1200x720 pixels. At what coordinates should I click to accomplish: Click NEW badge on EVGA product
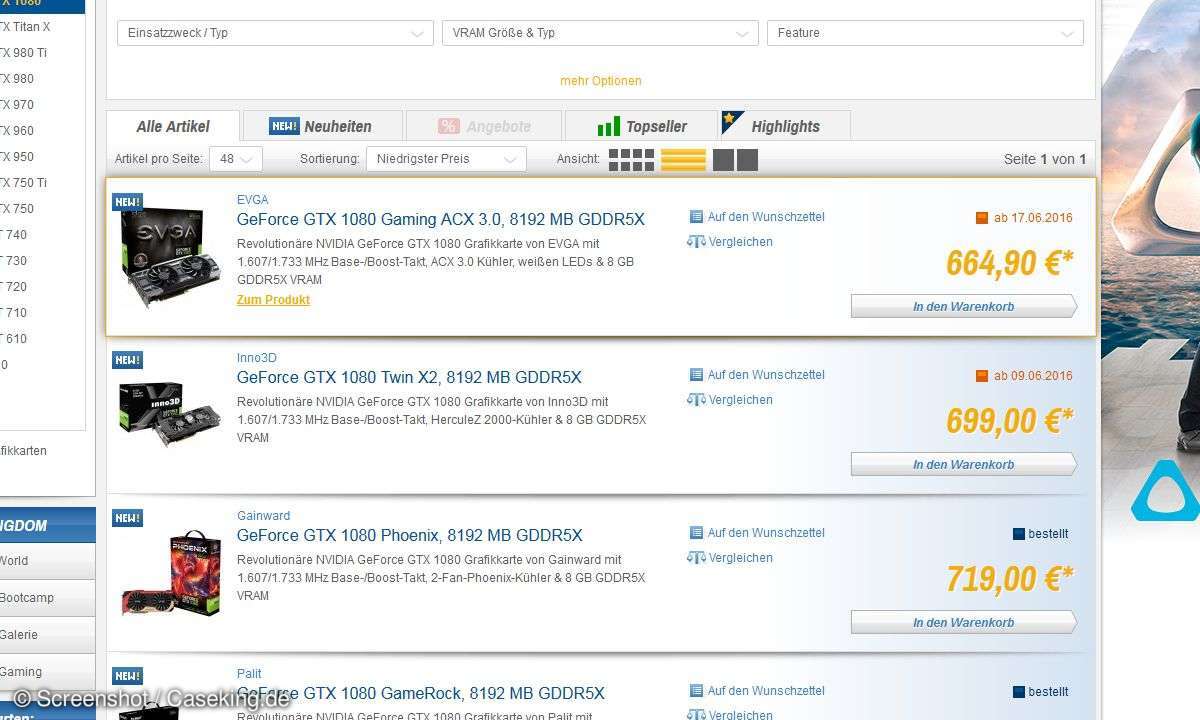point(127,202)
